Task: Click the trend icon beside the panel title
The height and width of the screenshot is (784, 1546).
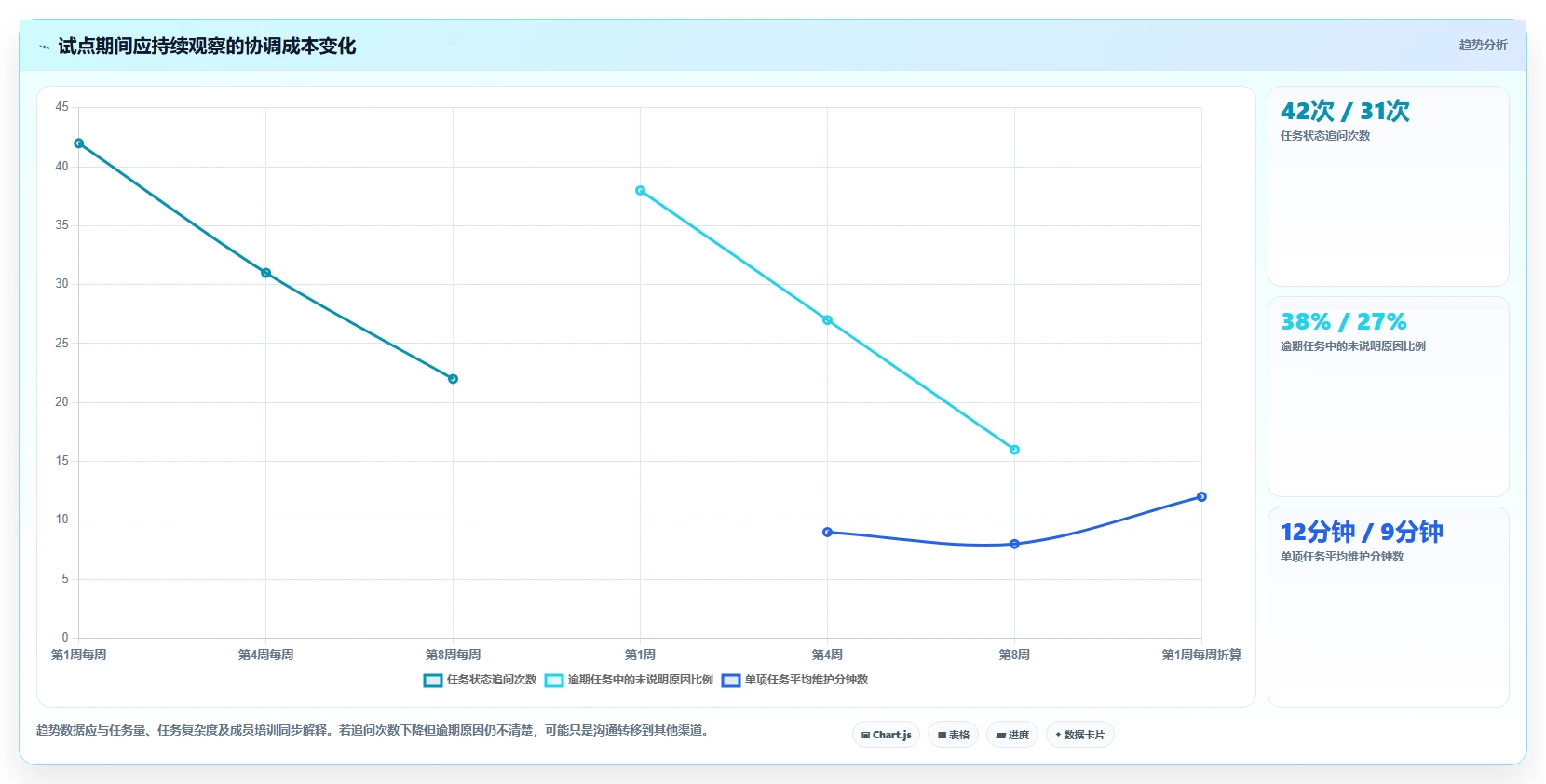Action: coord(44,47)
